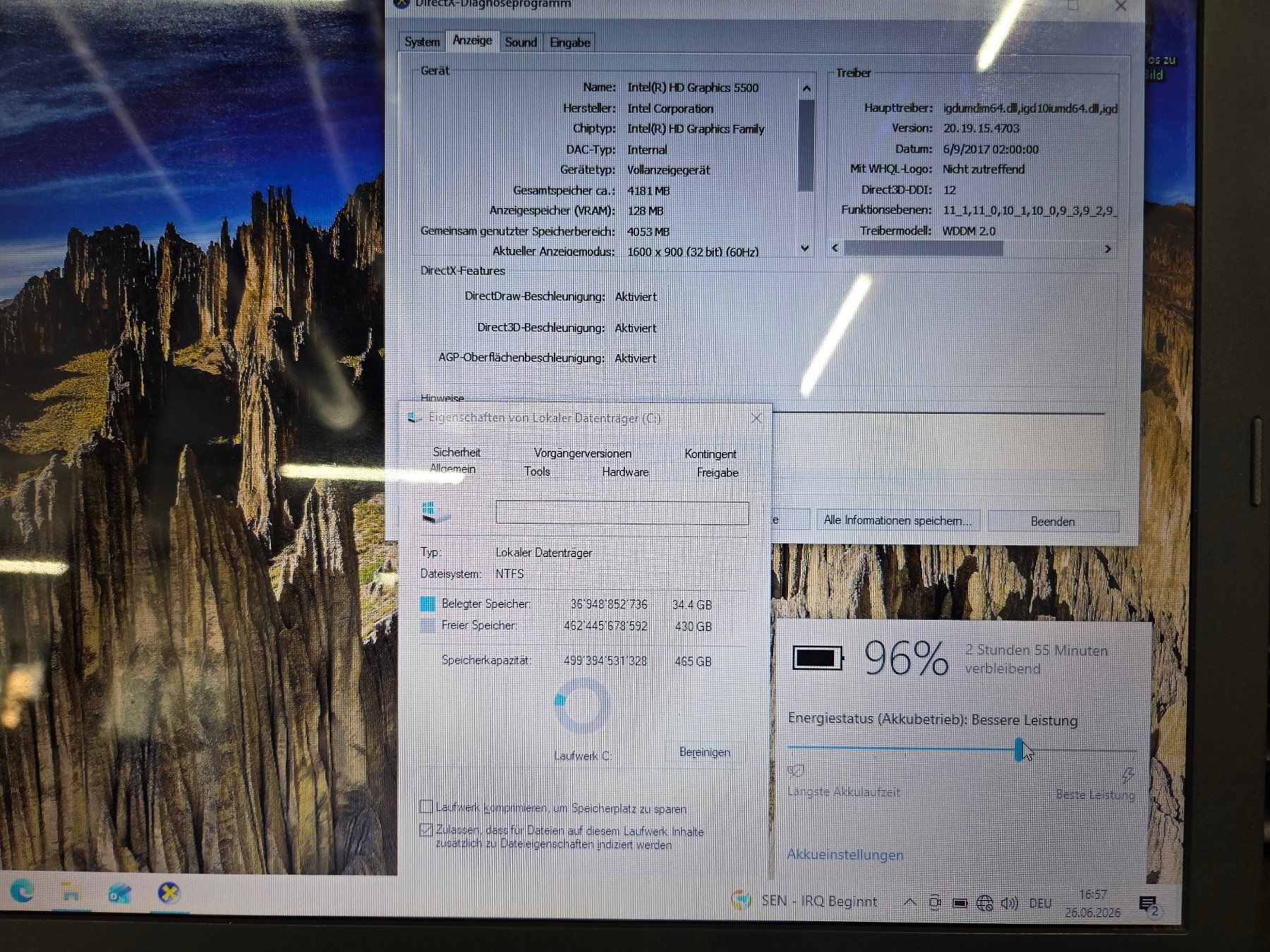Click the DirectX diagnostic taskbar icon
Screen dimensions: 1270x952
pyautogui.click(x=168, y=893)
